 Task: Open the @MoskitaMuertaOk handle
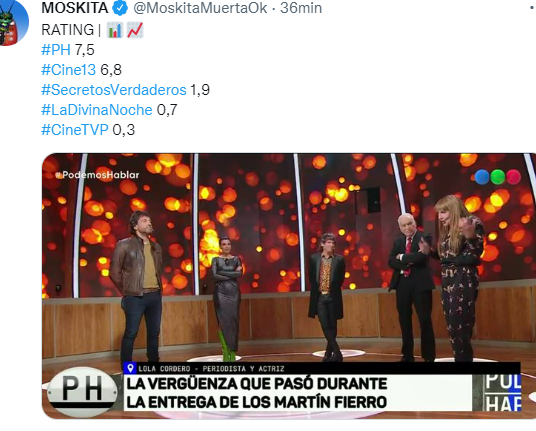click(200, 8)
